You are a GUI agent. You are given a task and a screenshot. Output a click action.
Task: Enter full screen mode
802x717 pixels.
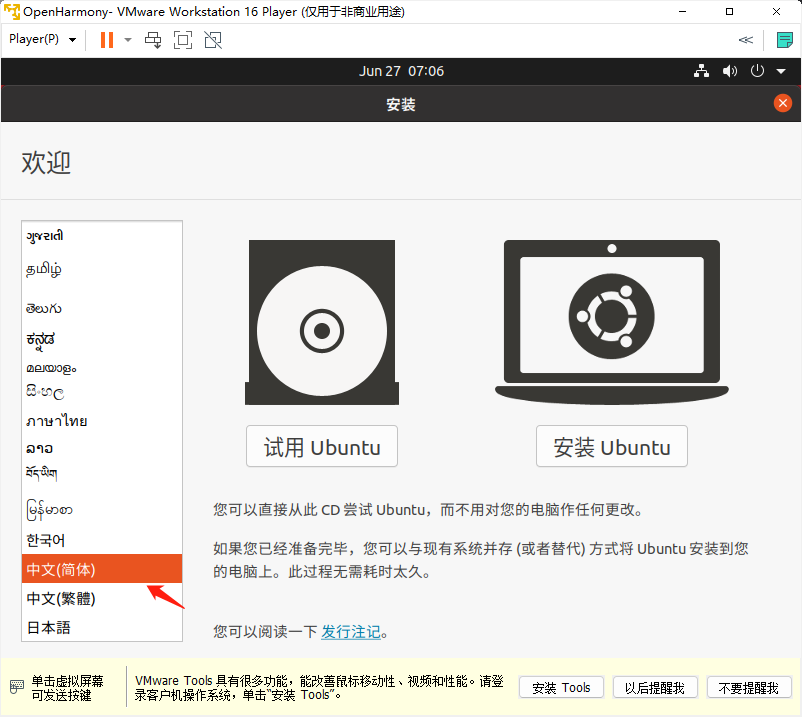[183, 40]
